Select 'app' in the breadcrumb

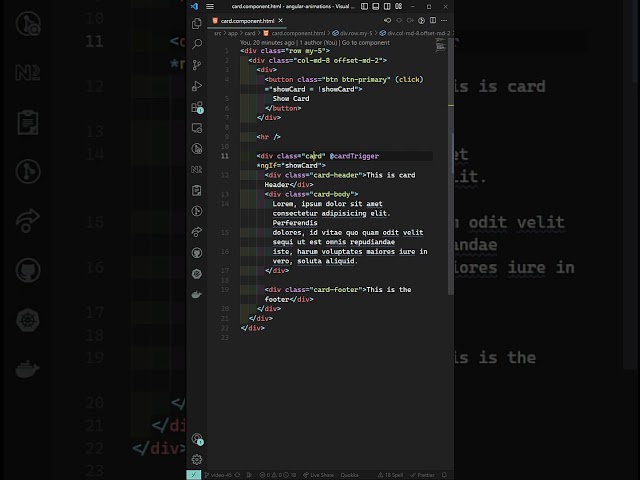pos(233,33)
